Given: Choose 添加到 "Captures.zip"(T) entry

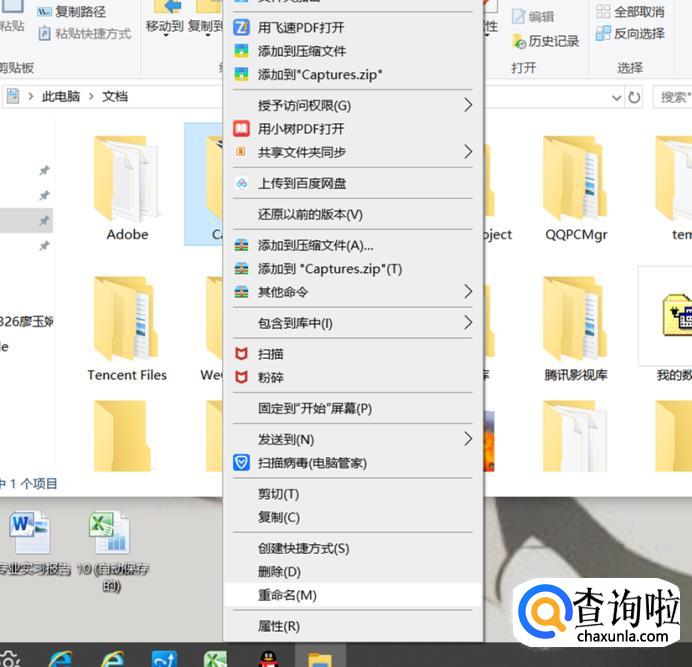Looking at the screenshot, I should (353, 268).
